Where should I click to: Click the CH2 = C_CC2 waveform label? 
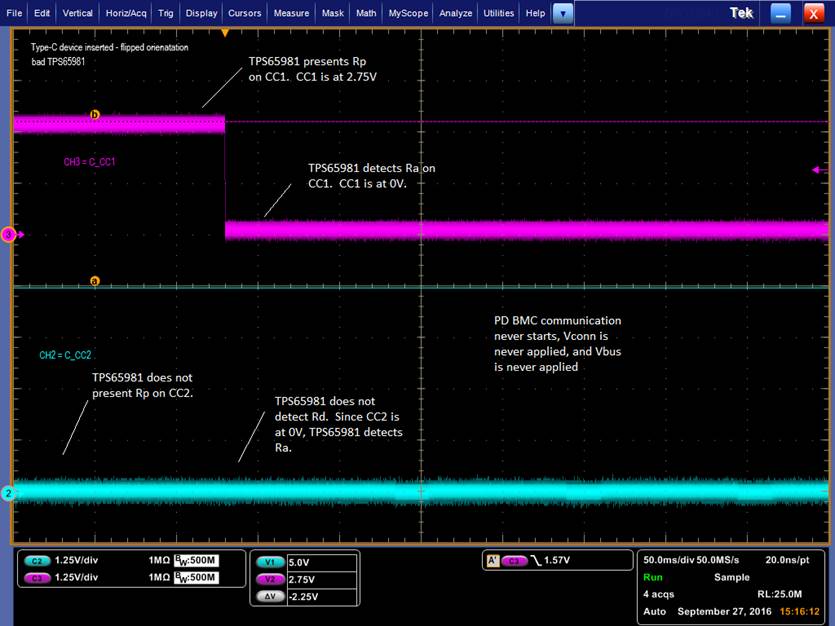[65, 355]
